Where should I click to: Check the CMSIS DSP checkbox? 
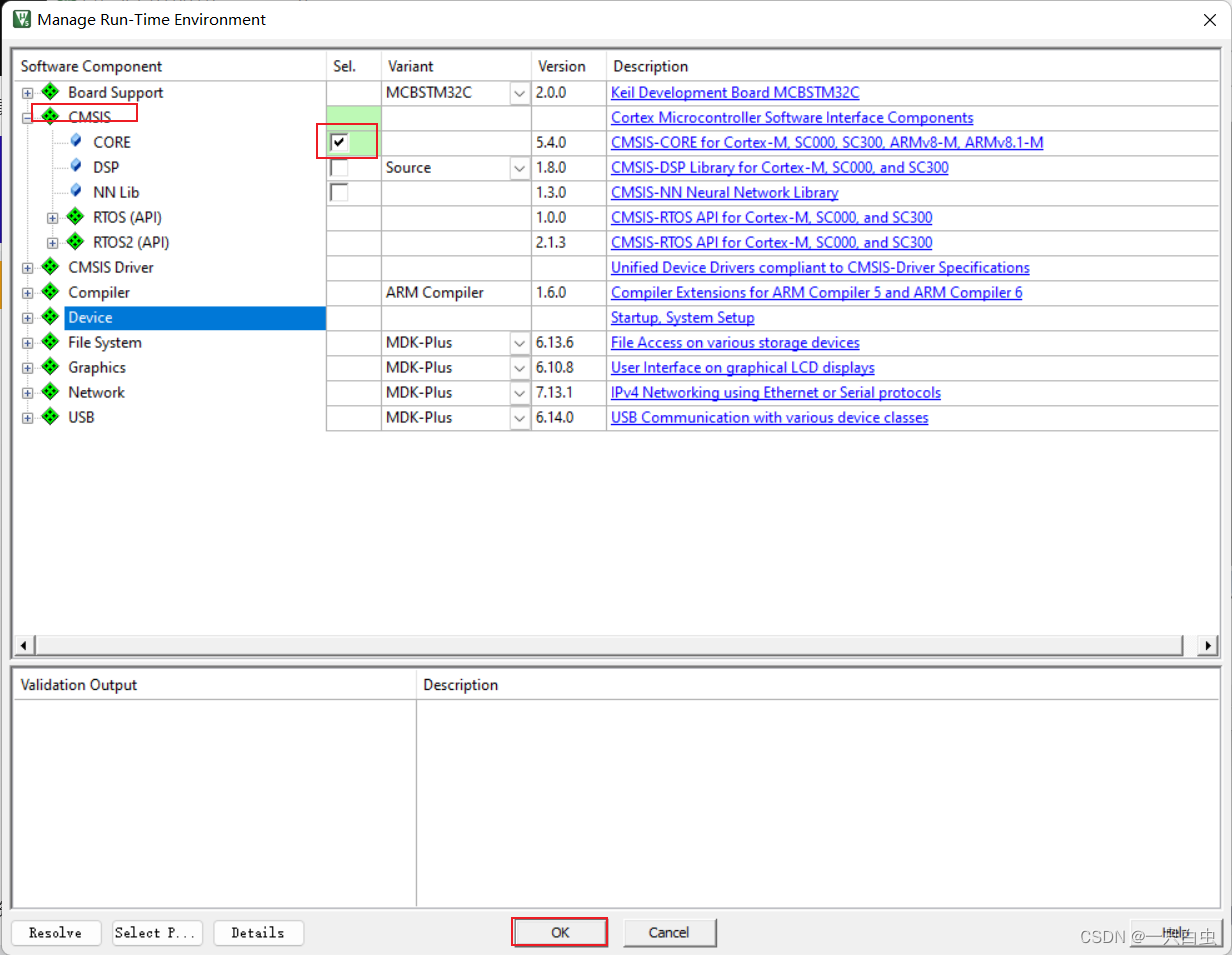coord(339,167)
